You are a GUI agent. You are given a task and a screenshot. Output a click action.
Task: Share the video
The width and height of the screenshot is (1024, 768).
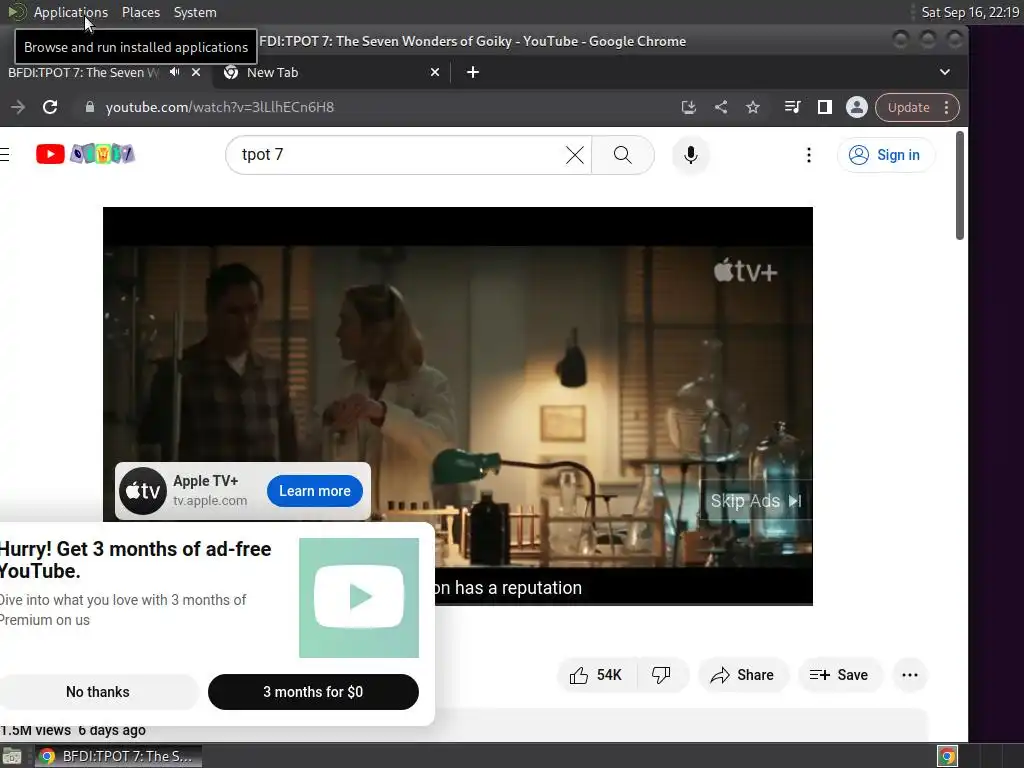point(743,675)
